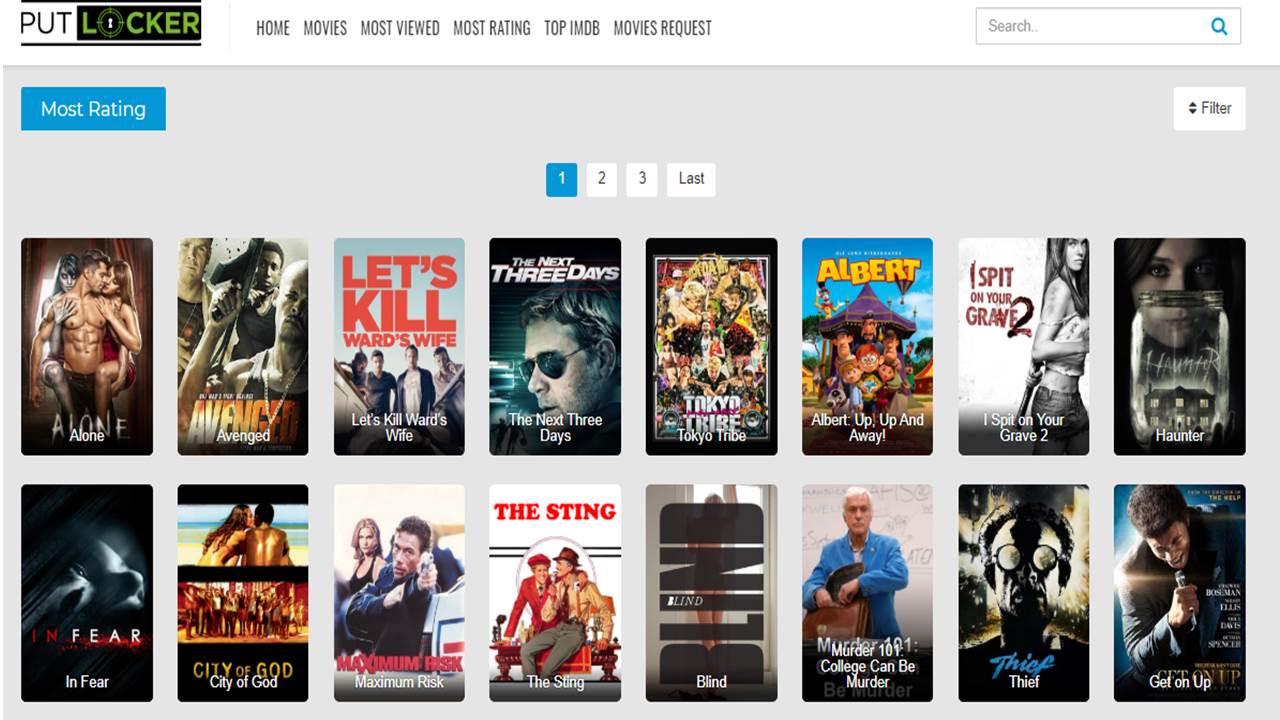Open the City of God poster
This screenshot has width=1280, height=720.
click(243, 593)
